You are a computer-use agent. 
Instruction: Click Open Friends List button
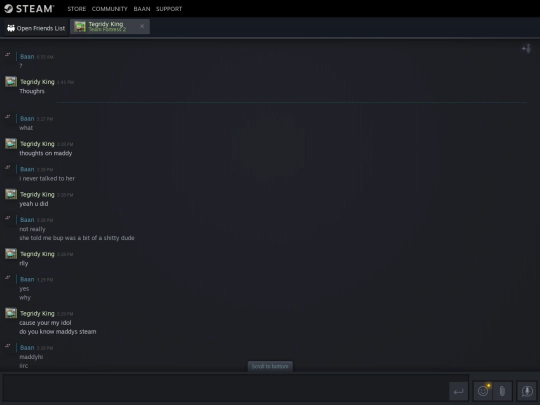pyautogui.click(x=36, y=28)
